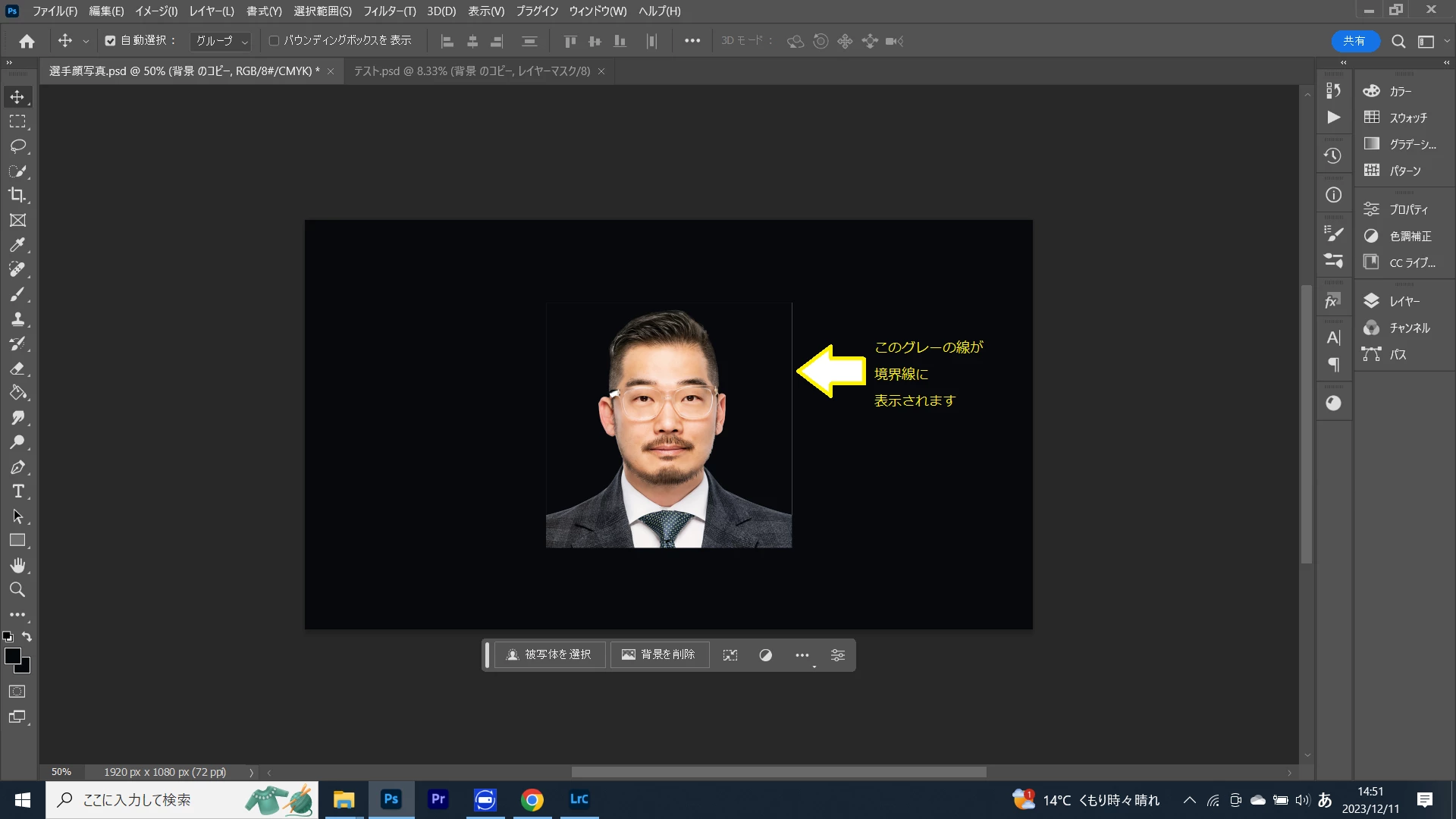Viewport: 1456px width, 819px height.
Task: Expand the tool preset picker arrow
Action: [86, 42]
